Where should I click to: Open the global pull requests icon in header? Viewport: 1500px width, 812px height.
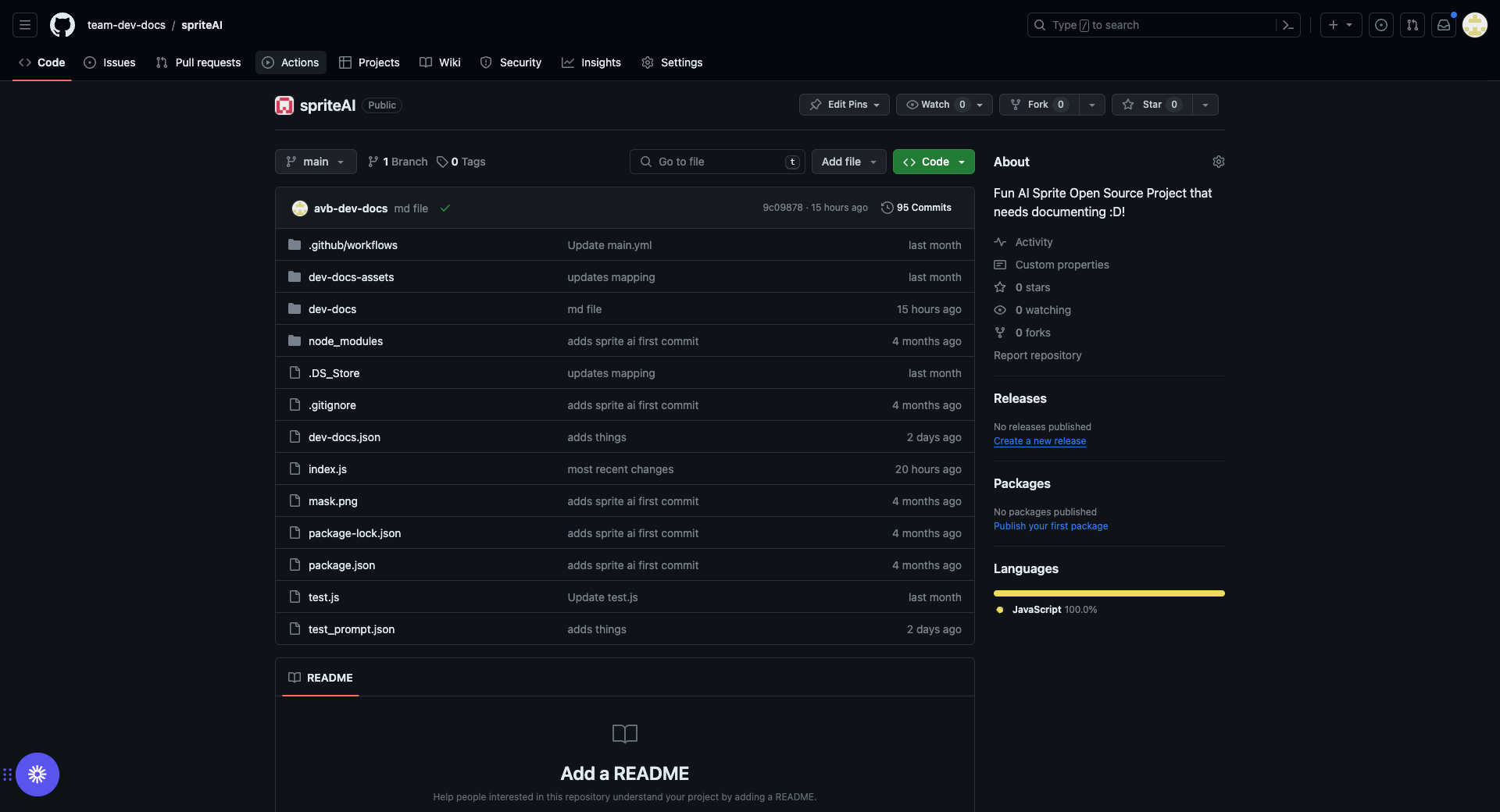click(1412, 25)
